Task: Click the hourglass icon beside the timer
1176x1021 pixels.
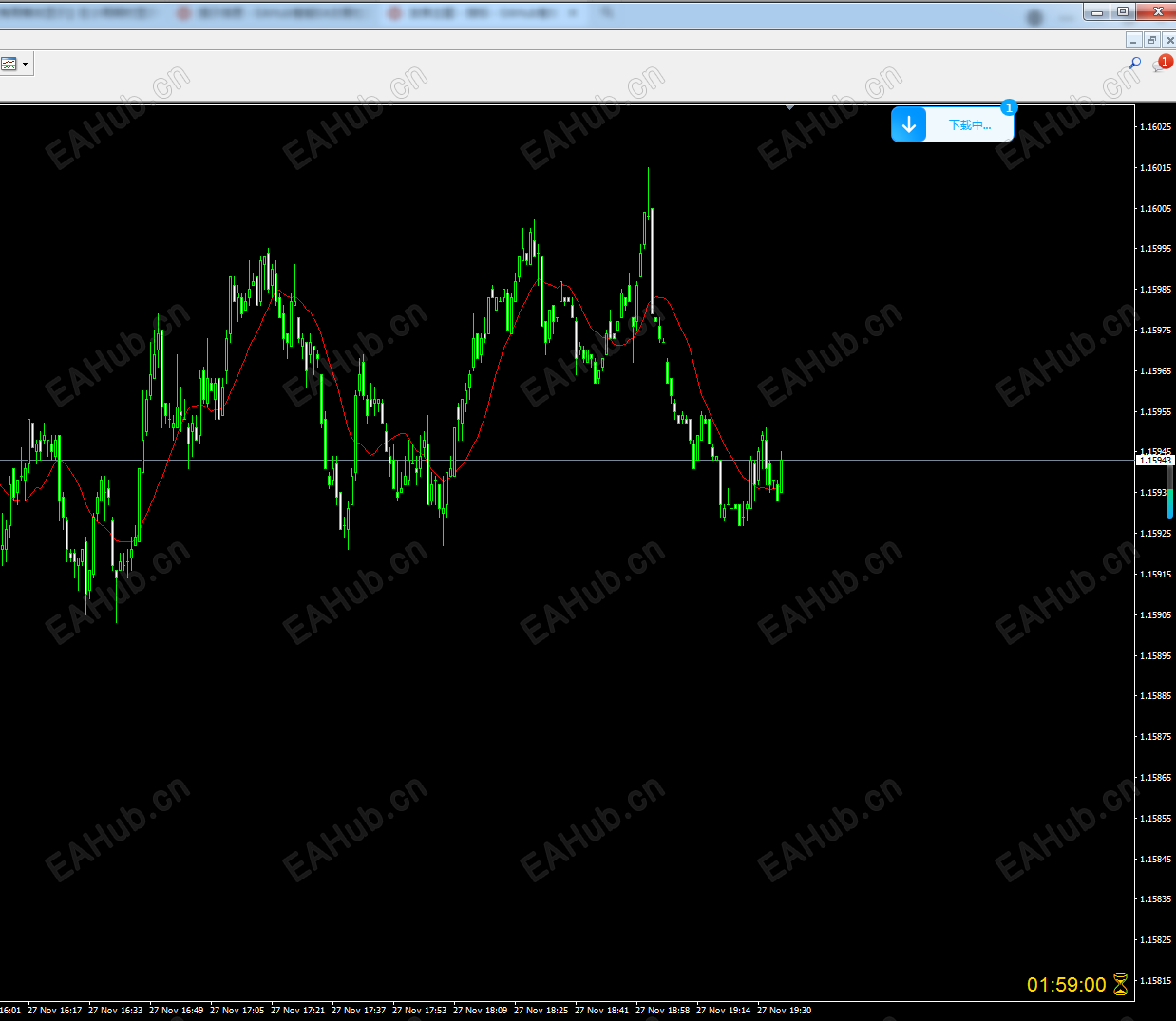Action: point(1121,984)
